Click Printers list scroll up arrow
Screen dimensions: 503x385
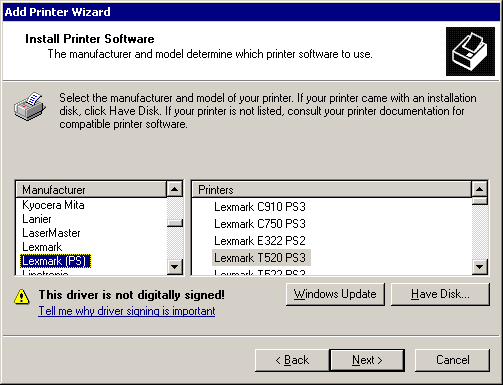coord(480,189)
